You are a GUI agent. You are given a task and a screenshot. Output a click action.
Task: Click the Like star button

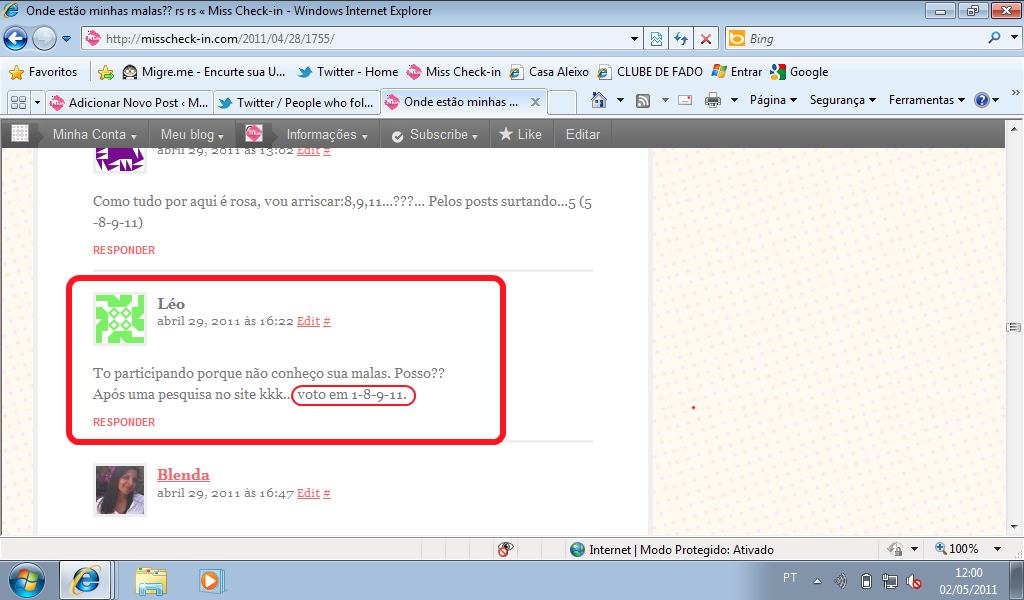520,134
